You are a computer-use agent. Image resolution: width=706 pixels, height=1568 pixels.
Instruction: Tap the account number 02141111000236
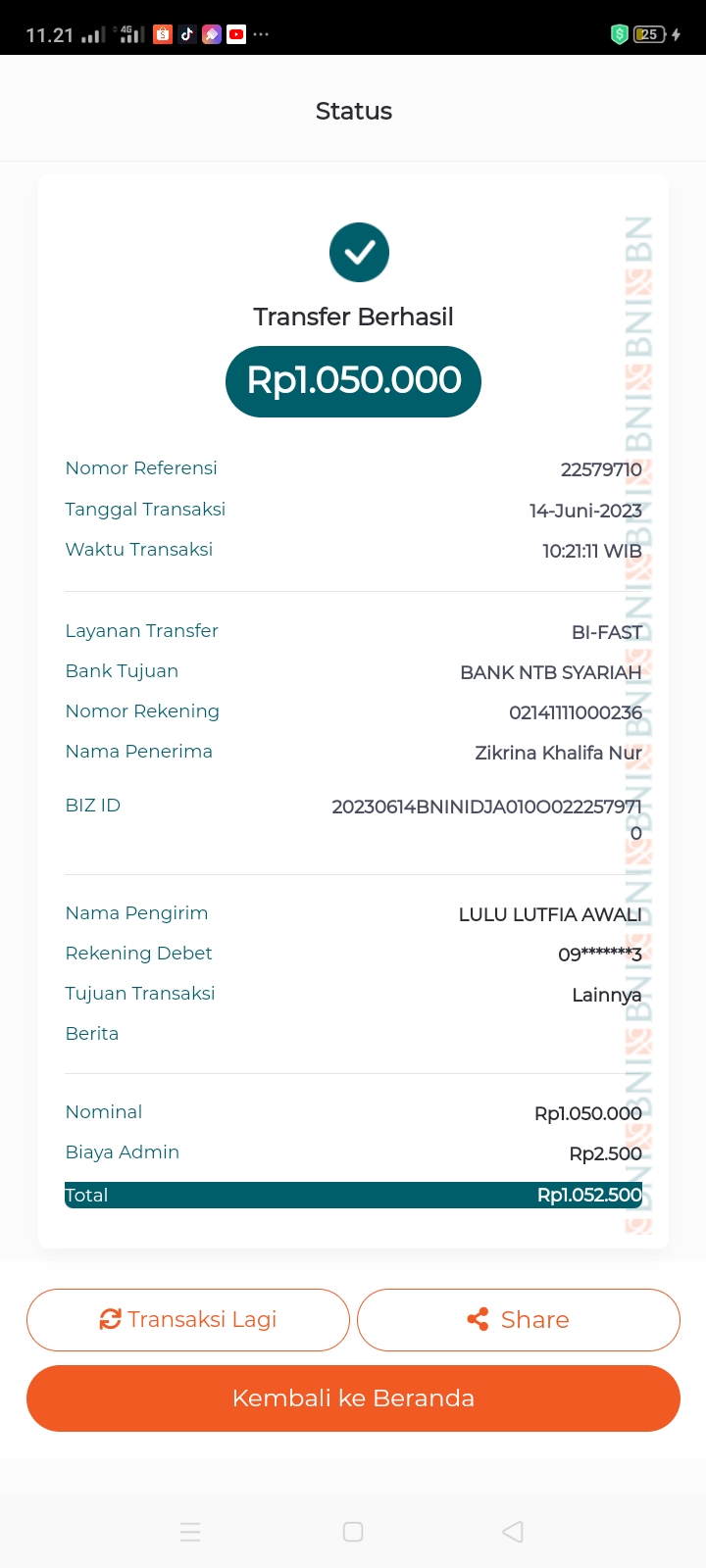point(575,713)
